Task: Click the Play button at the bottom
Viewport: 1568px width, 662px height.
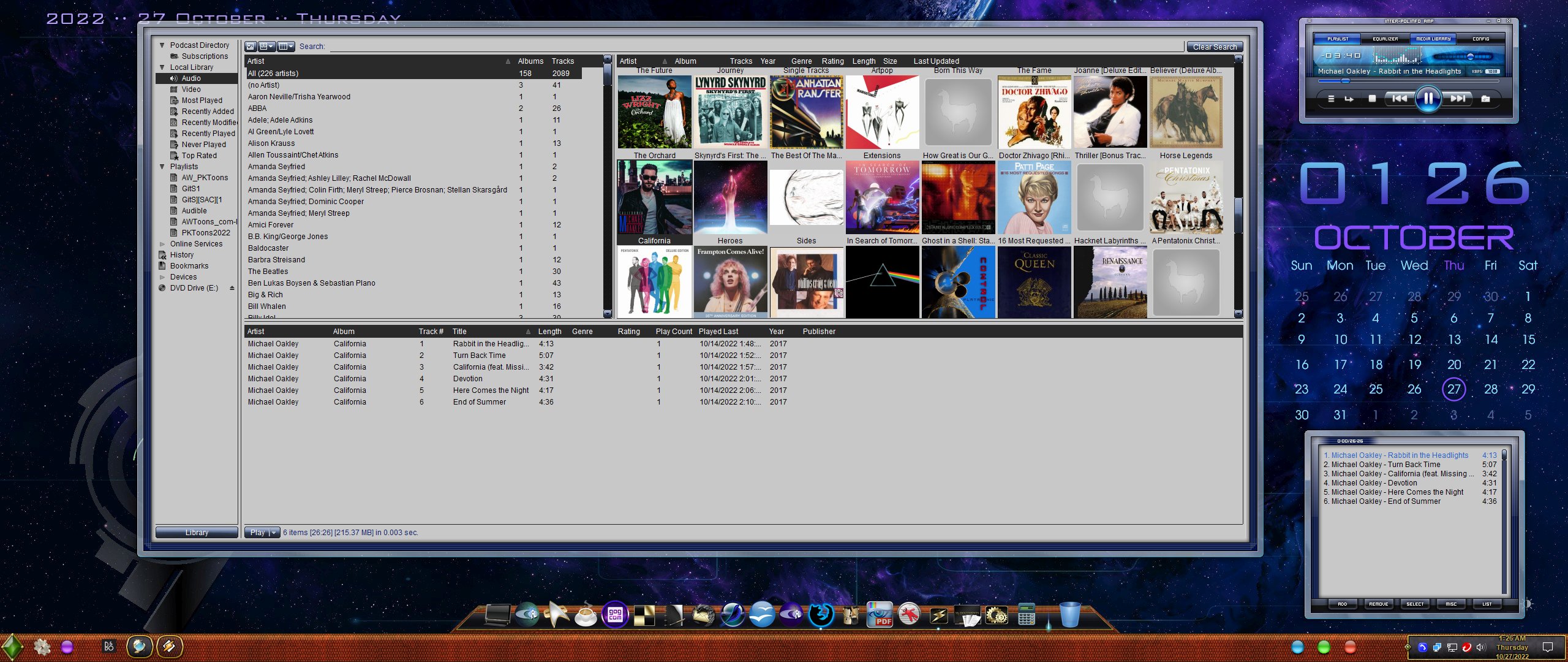Action: pyautogui.click(x=257, y=533)
